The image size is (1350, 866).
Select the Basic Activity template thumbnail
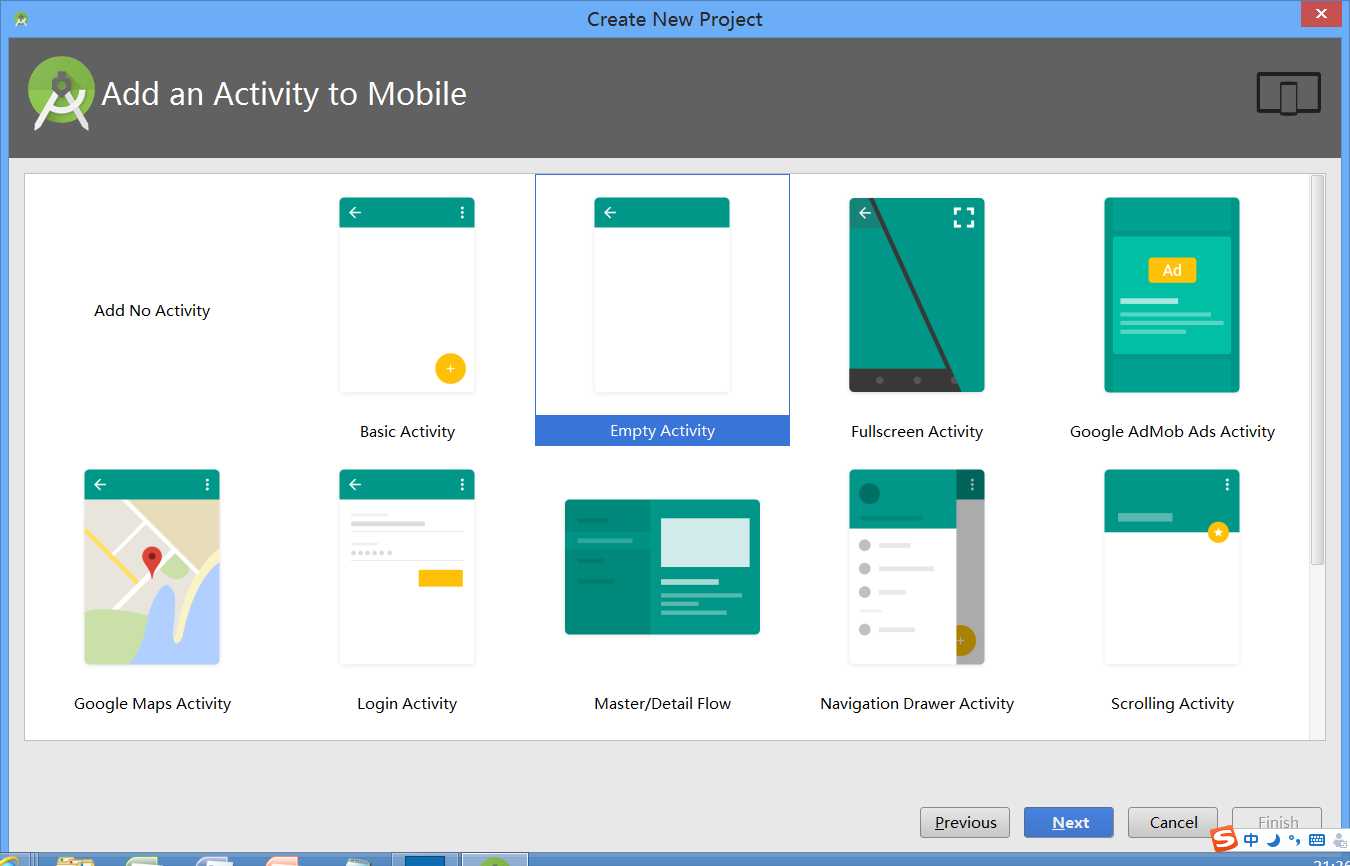tap(407, 295)
